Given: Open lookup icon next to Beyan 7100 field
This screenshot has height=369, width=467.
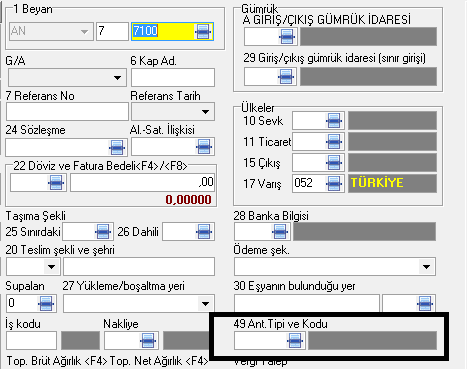Looking at the screenshot, I should (x=203, y=32).
